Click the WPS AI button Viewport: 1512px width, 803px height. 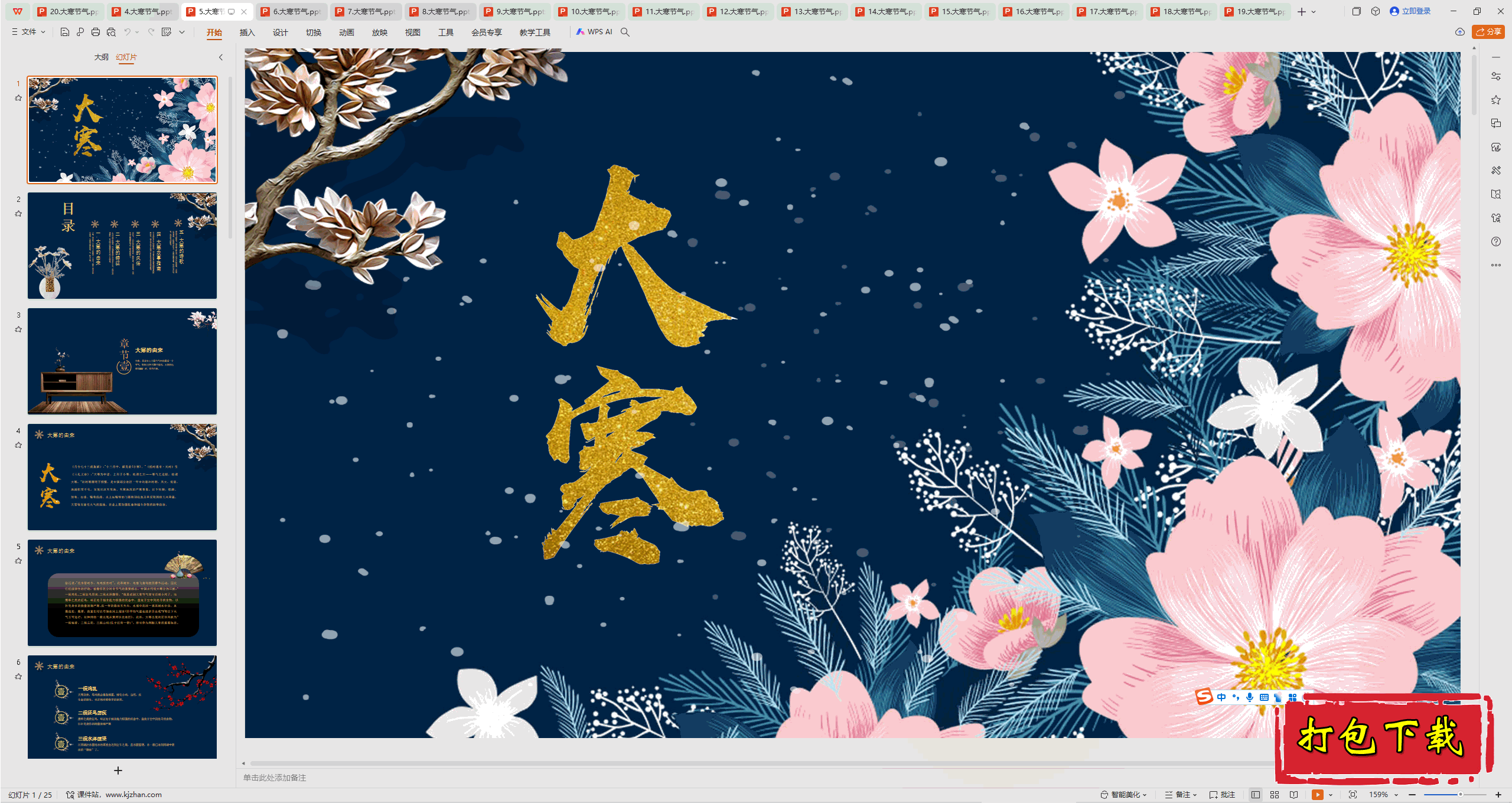pos(595,32)
